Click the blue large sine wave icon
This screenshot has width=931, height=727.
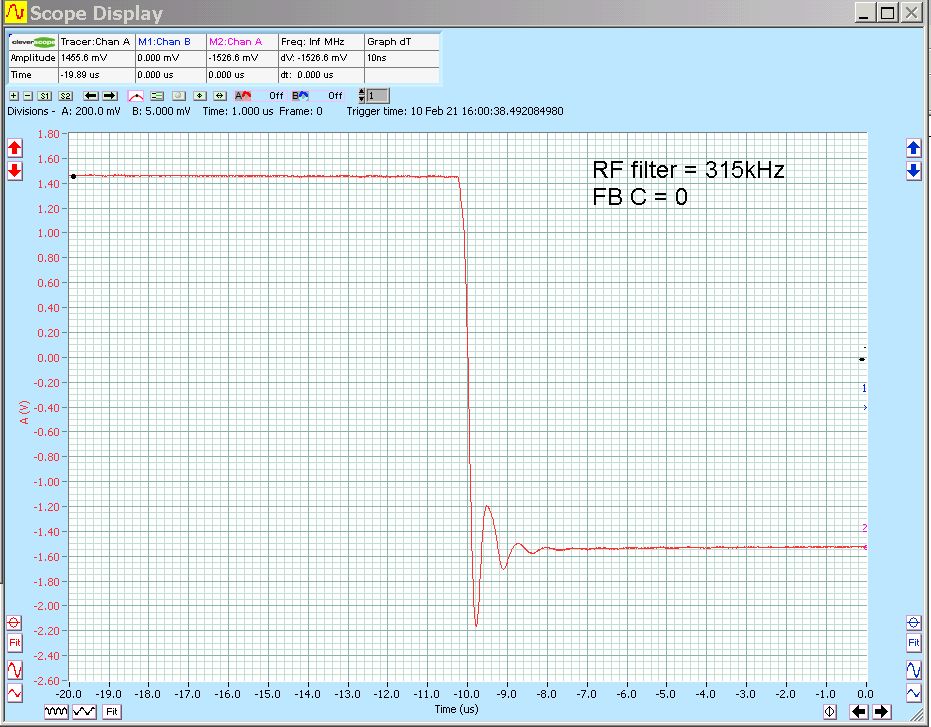pyautogui.click(x=914, y=669)
